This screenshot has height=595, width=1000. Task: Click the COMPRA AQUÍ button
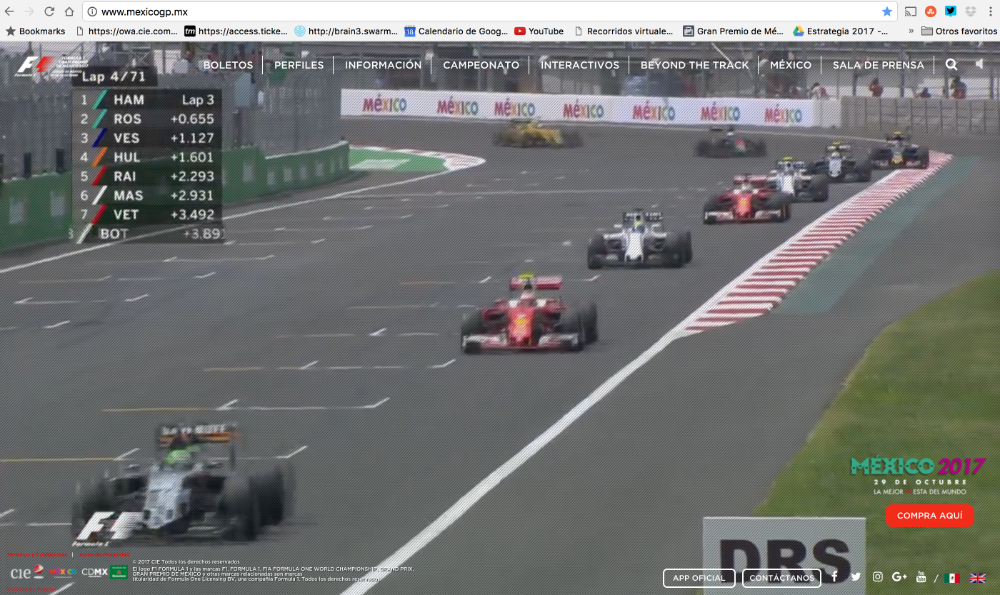pyautogui.click(x=929, y=516)
